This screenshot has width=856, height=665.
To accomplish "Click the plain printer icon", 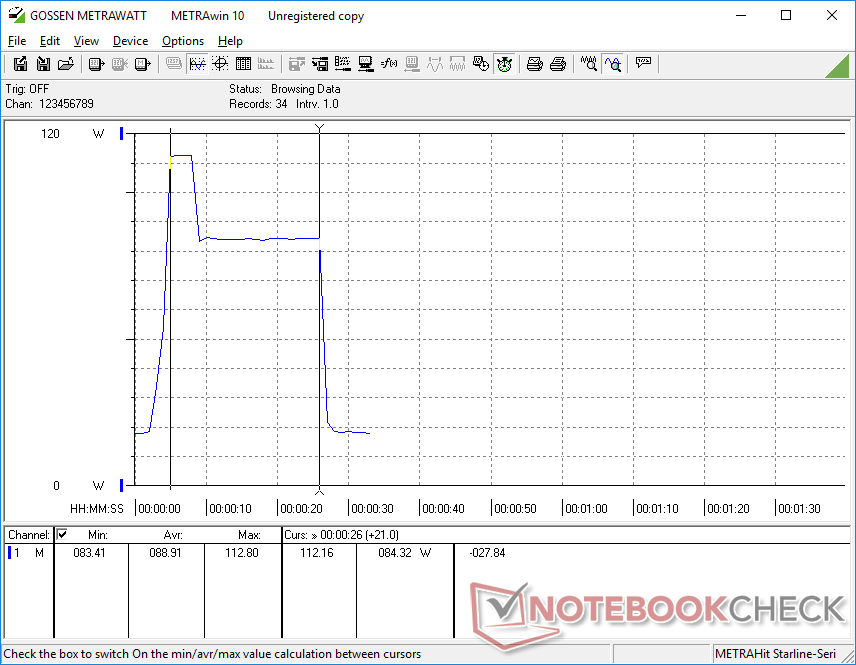I will tap(557, 64).
